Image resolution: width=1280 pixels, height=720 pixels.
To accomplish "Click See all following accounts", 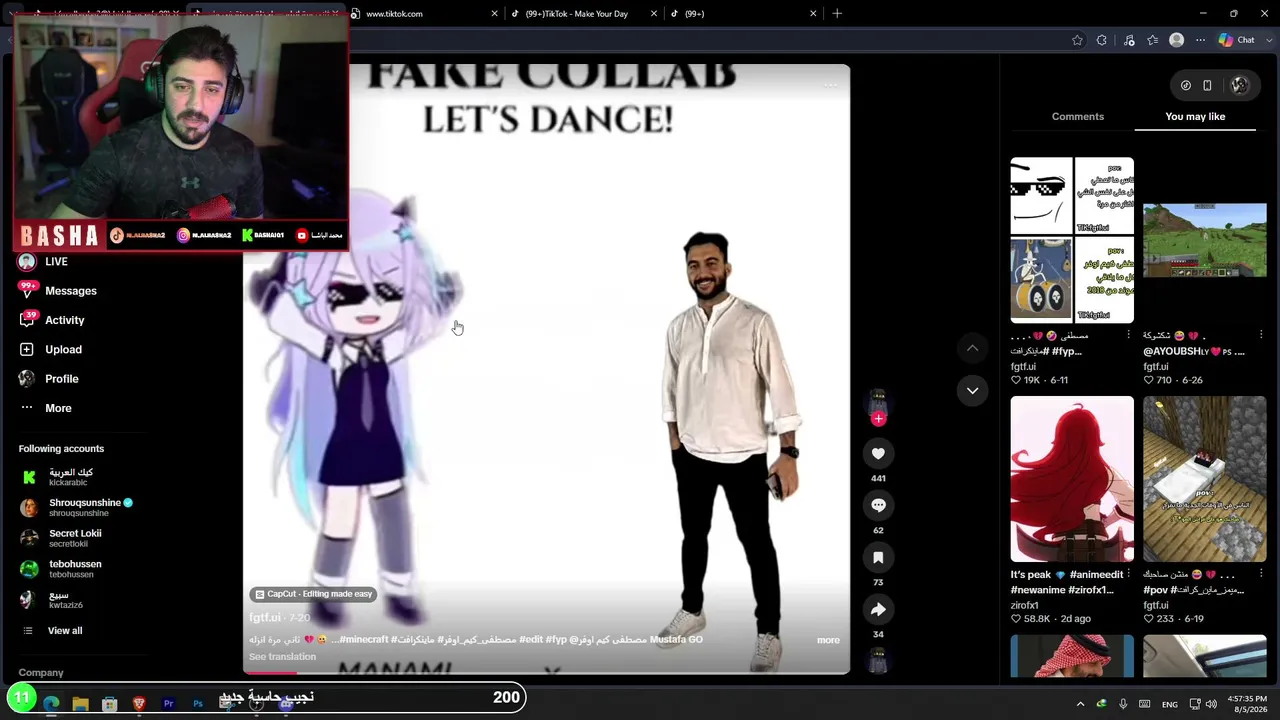I will click(x=65, y=631).
